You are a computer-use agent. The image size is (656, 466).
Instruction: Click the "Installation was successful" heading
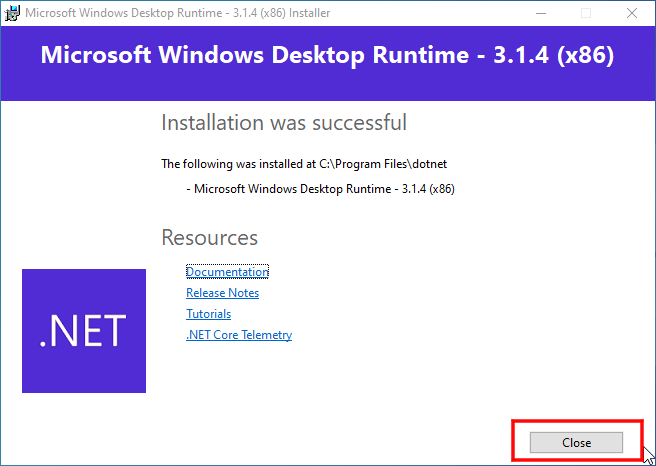(284, 123)
